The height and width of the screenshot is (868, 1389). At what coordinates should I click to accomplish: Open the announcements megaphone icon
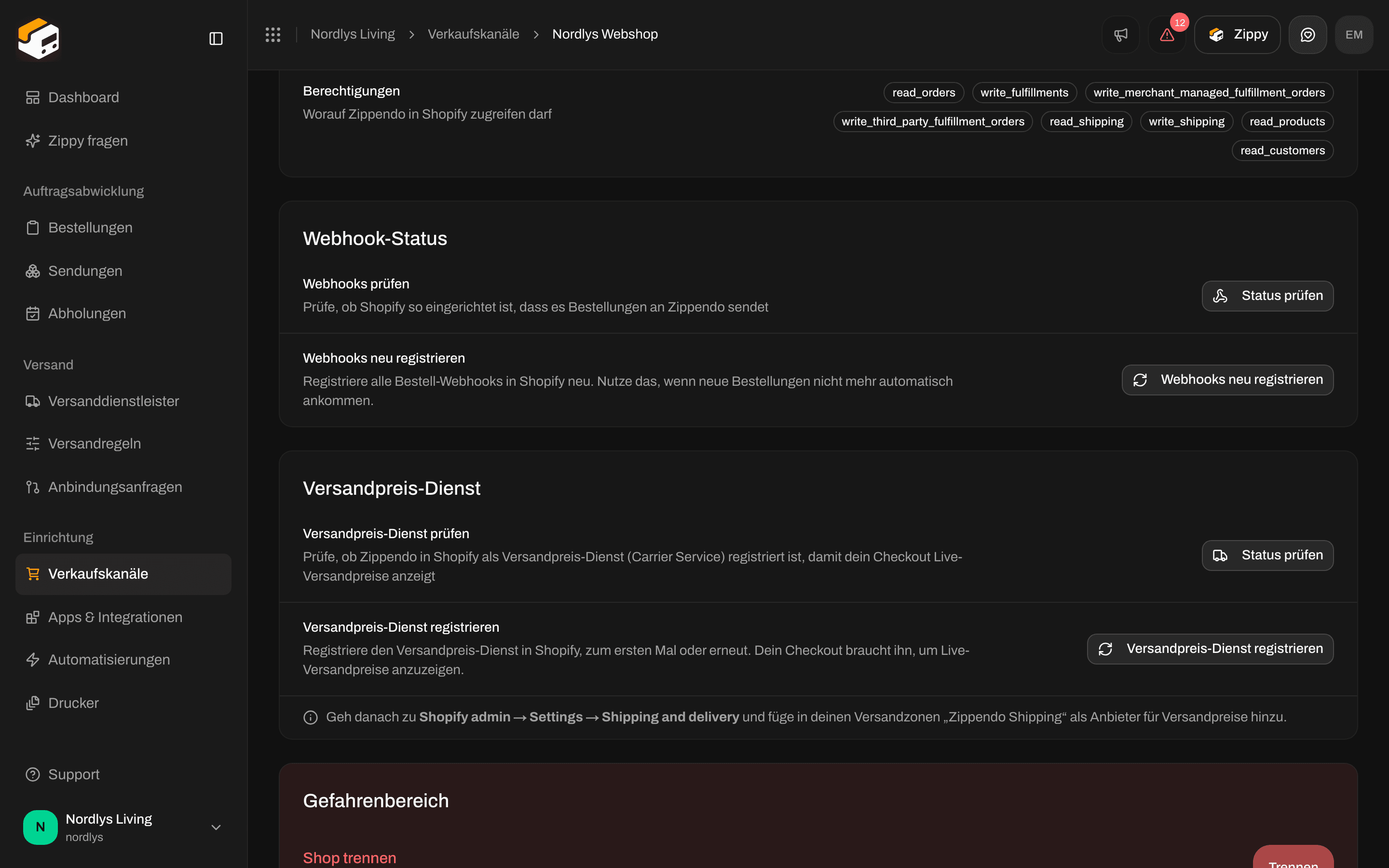click(x=1120, y=34)
